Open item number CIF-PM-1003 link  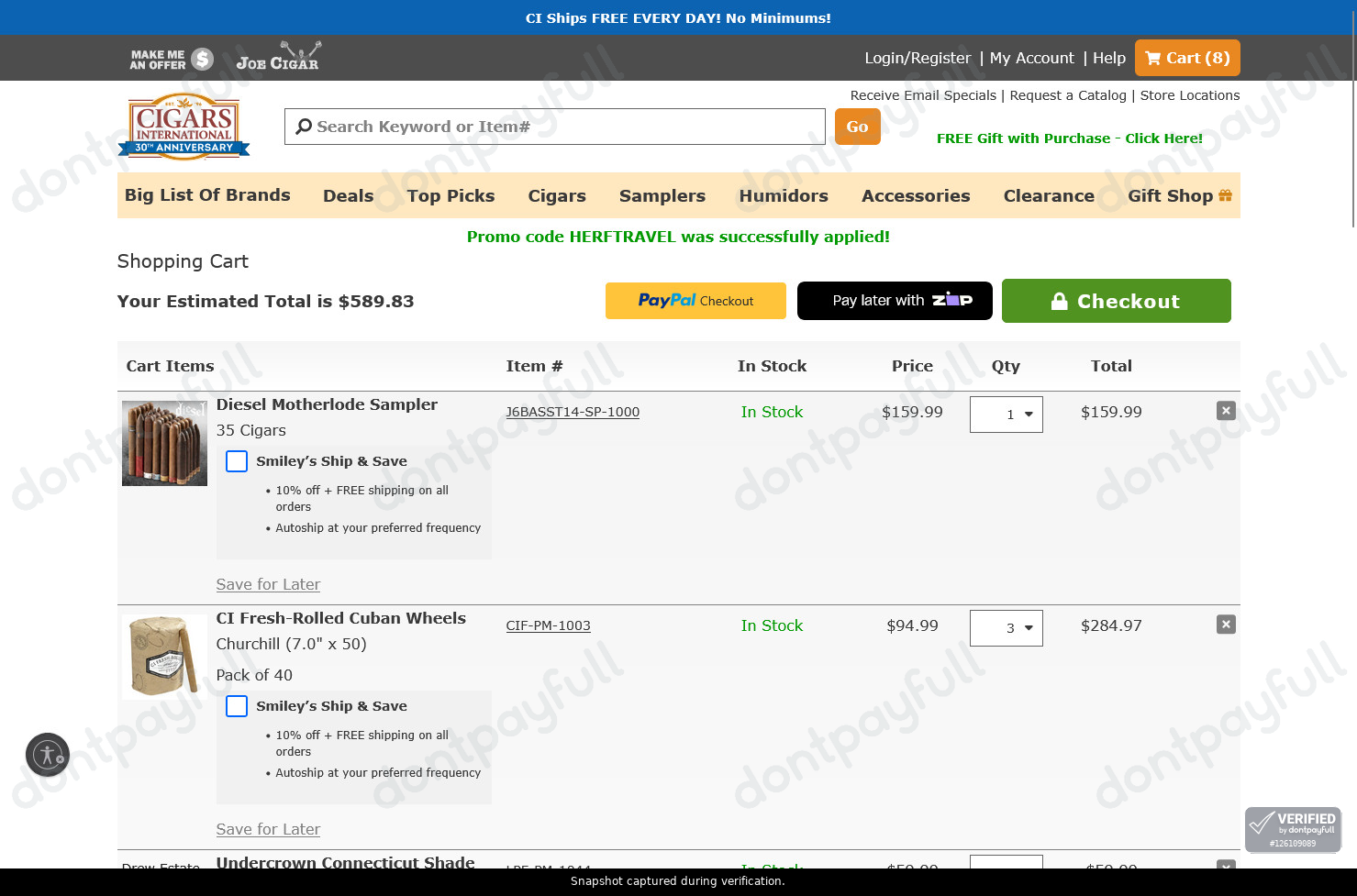(x=548, y=625)
